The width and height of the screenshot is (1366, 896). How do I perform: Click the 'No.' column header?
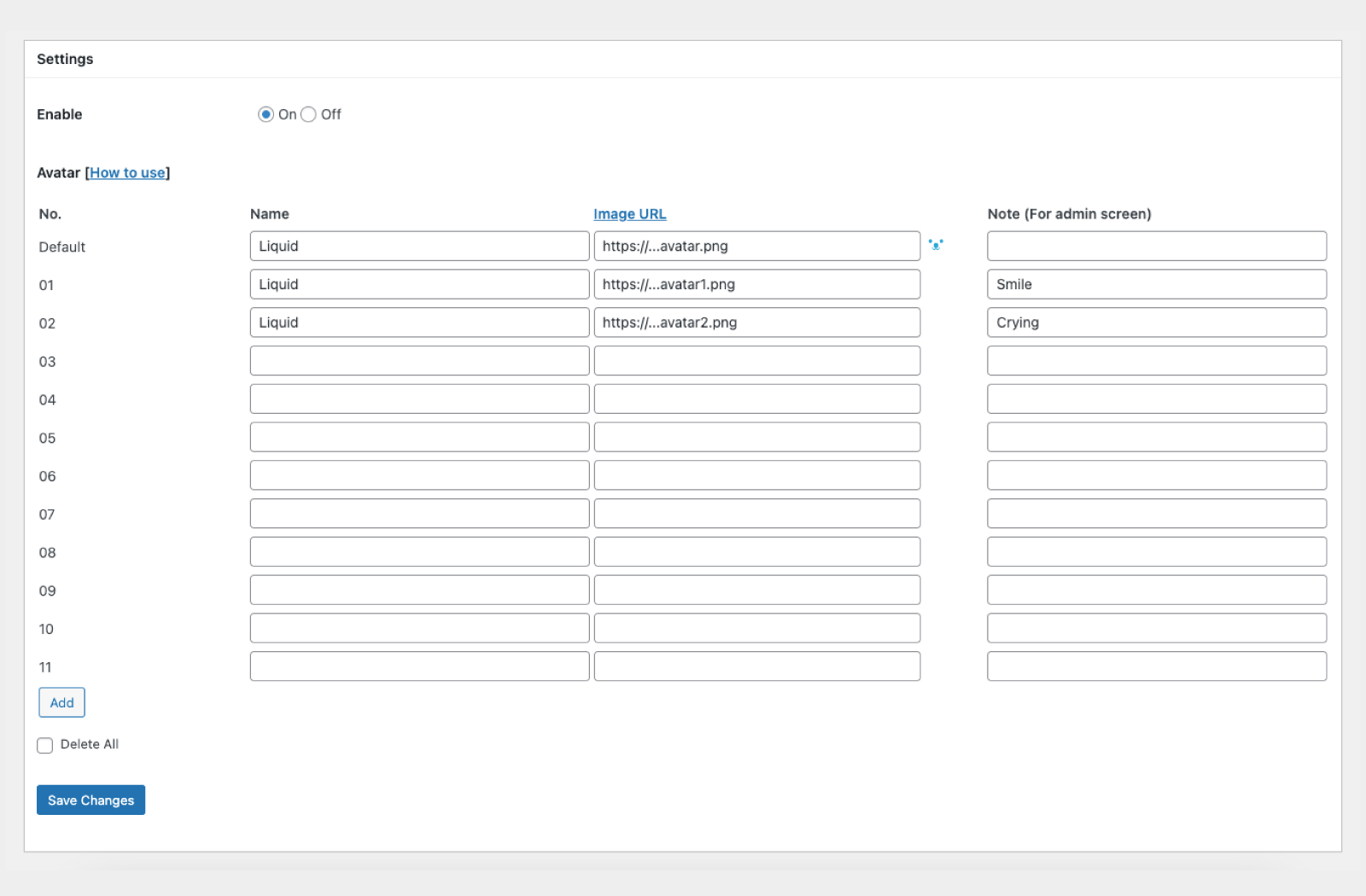tap(50, 214)
